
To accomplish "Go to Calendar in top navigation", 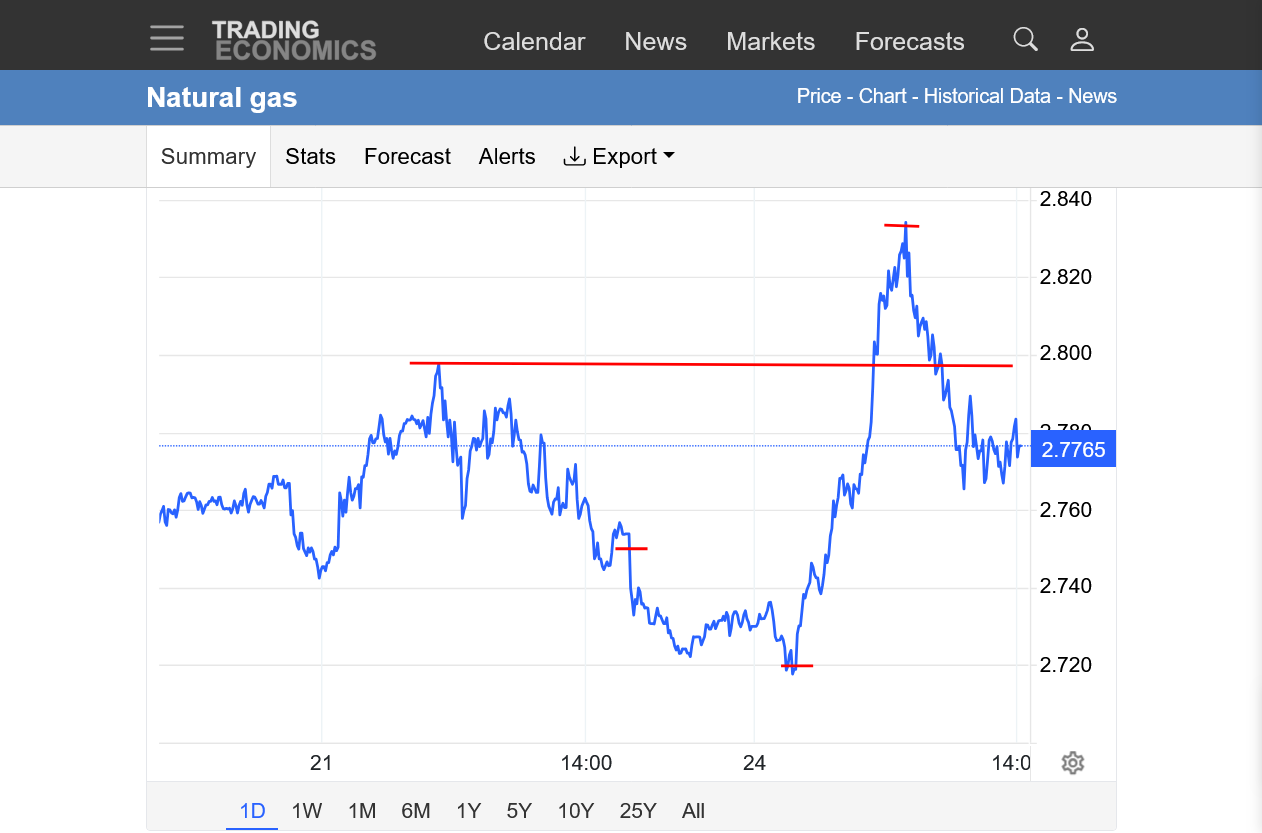I will click(534, 41).
